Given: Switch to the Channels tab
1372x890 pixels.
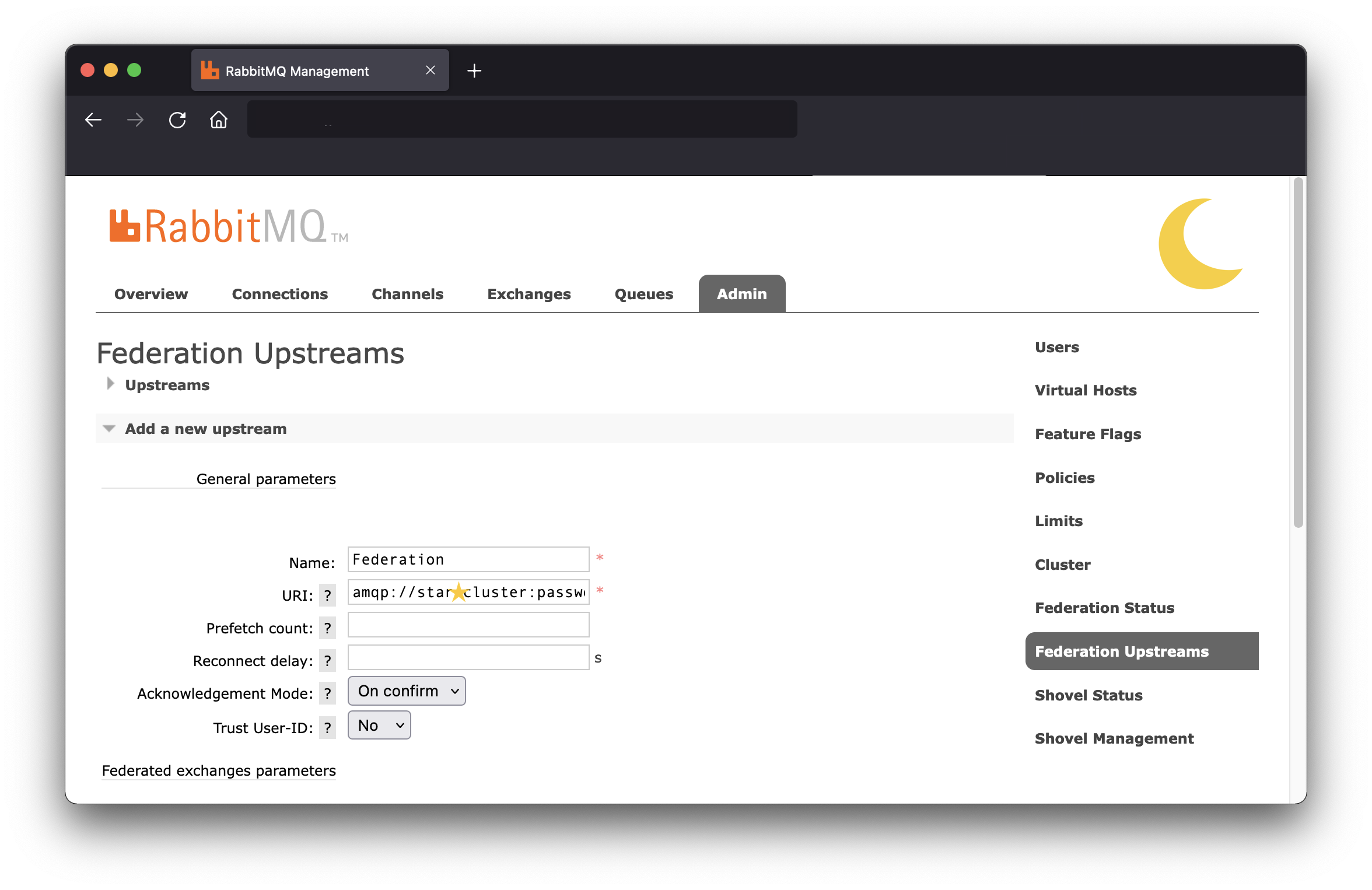Looking at the screenshot, I should coord(408,294).
